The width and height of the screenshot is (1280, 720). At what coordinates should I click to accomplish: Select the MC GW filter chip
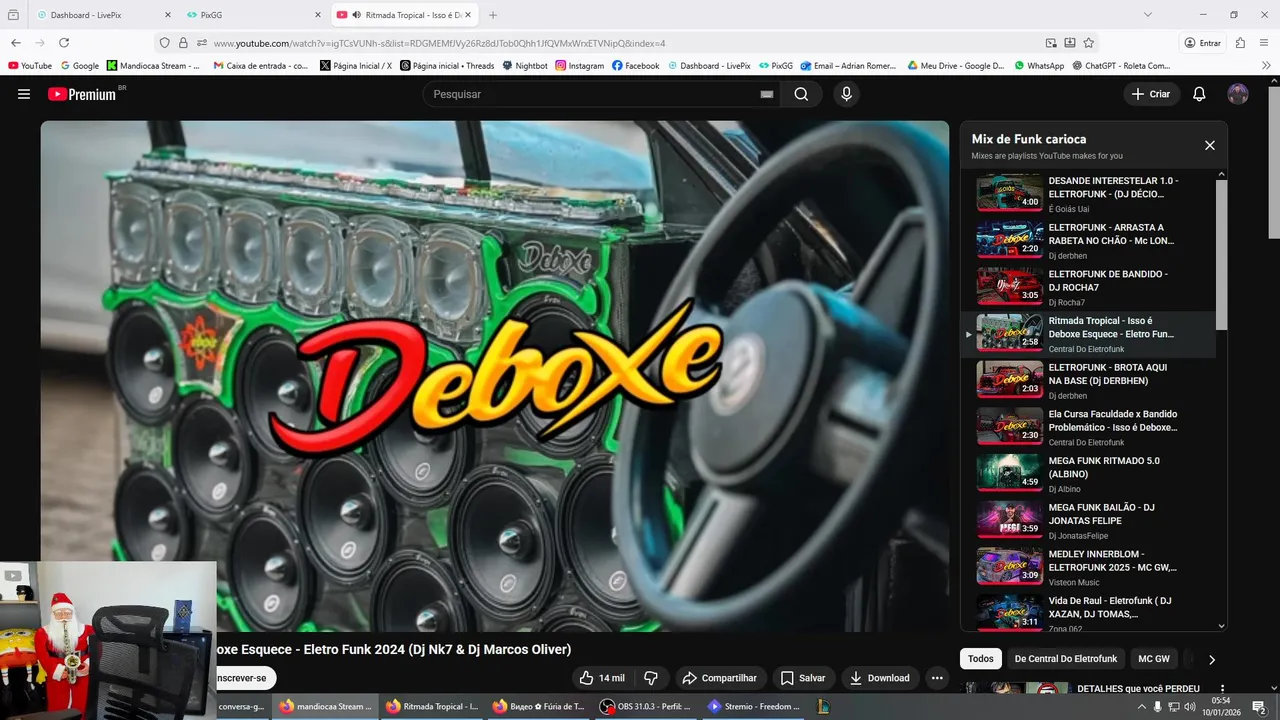pyautogui.click(x=1154, y=659)
